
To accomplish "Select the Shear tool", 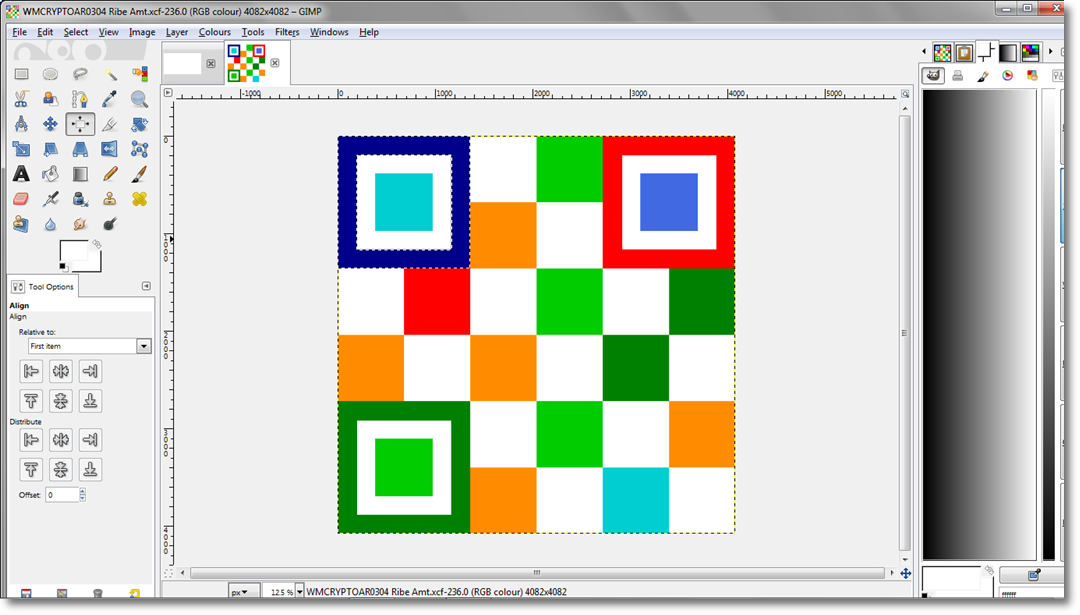I will point(50,149).
